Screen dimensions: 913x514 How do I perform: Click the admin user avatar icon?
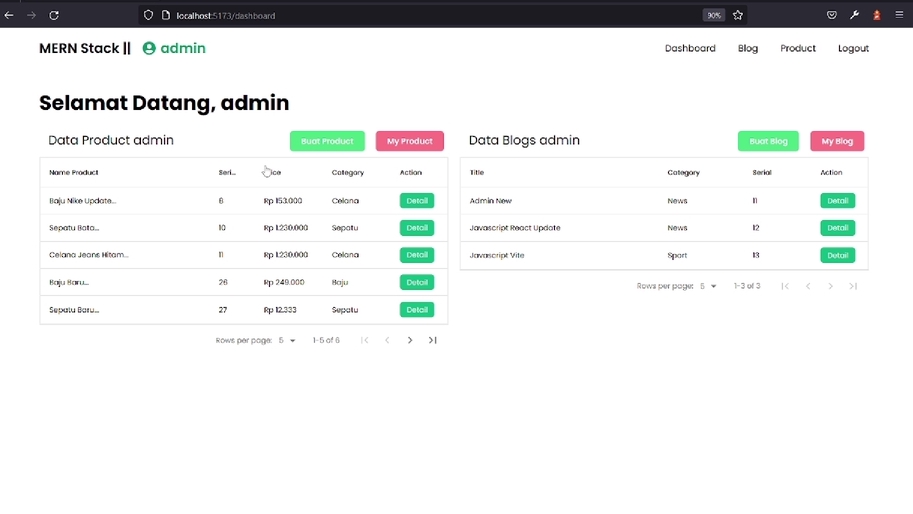point(149,48)
